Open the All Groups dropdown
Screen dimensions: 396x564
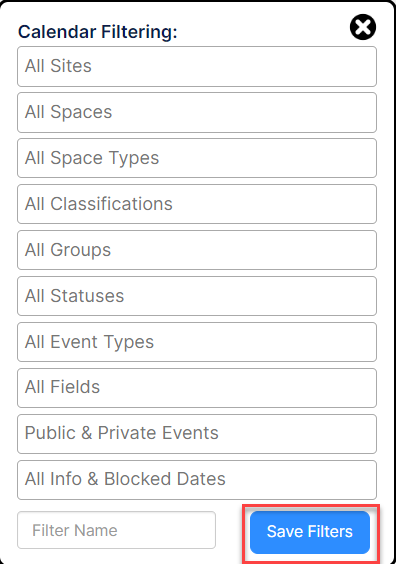coord(197,250)
